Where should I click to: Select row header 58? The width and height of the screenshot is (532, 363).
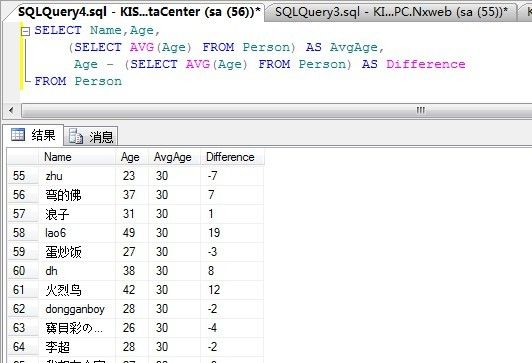click(x=23, y=233)
